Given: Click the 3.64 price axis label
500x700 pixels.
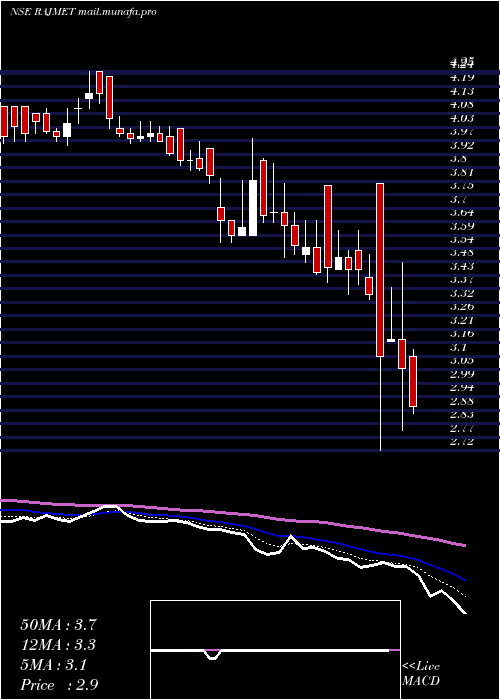Looking at the screenshot, I should tap(462, 212).
